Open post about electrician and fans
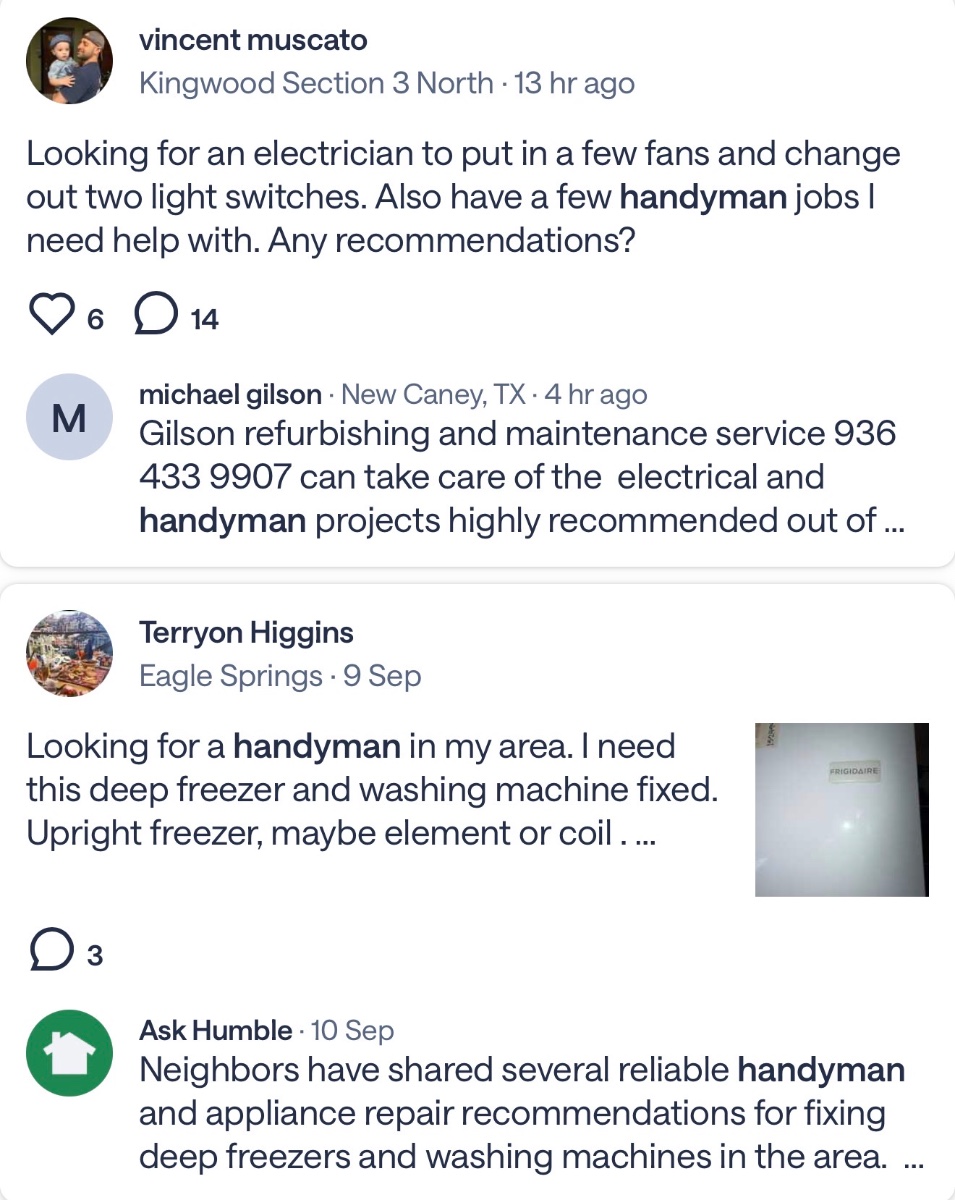Viewport: 955px width, 1200px height. coord(463,199)
